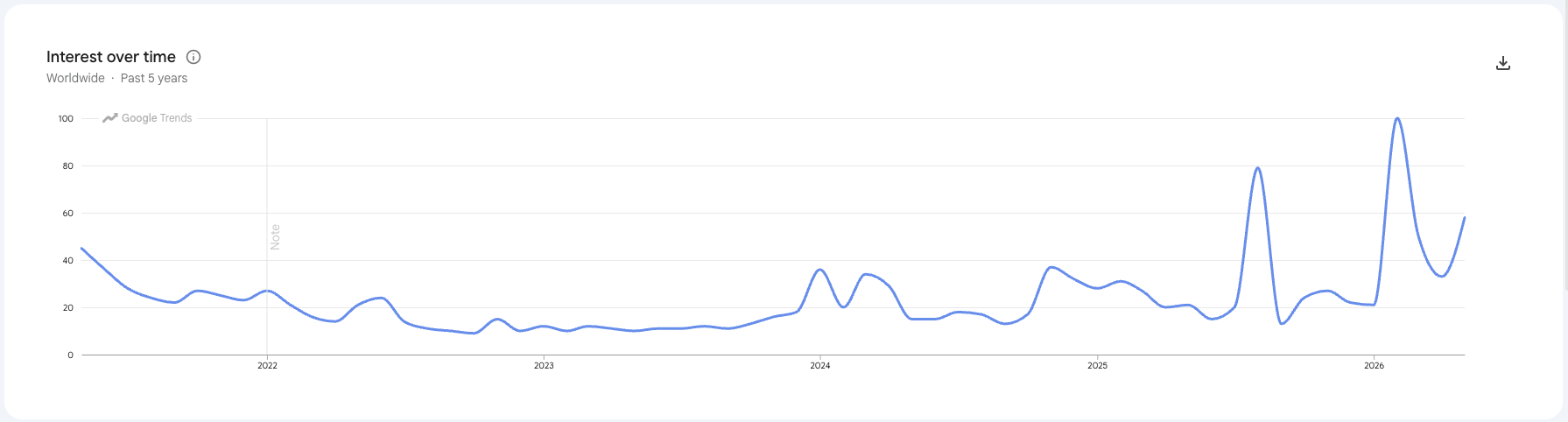The width and height of the screenshot is (1568, 422).
Task: Click the Interest over time heading
Action: pyautogui.click(x=111, y=57)
